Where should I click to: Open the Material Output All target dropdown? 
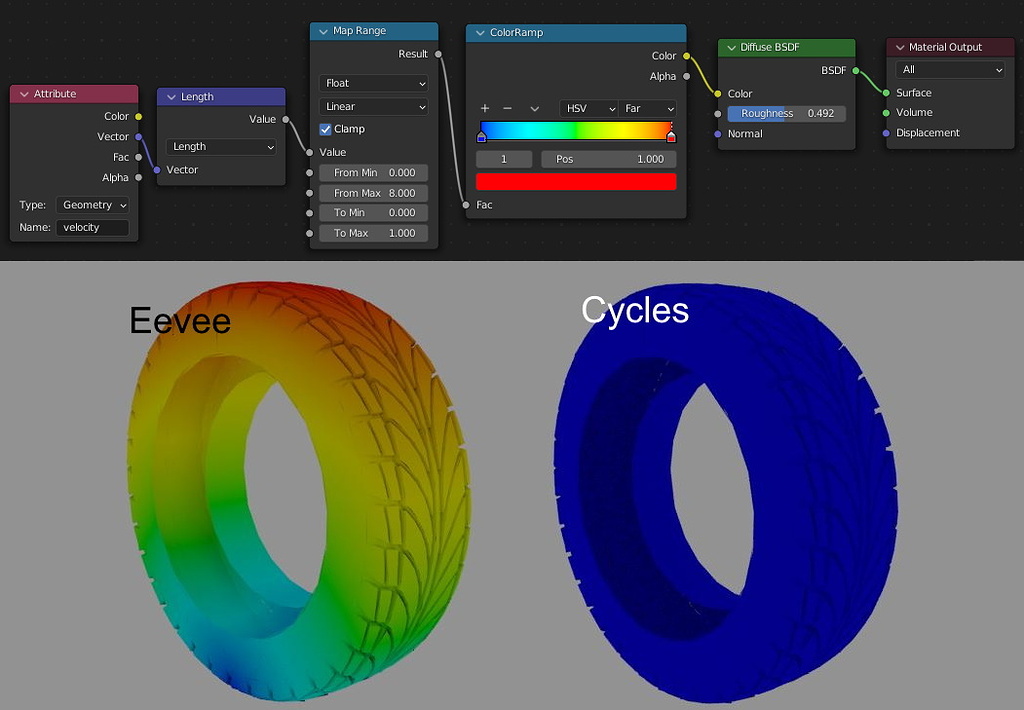coord(950,69)
